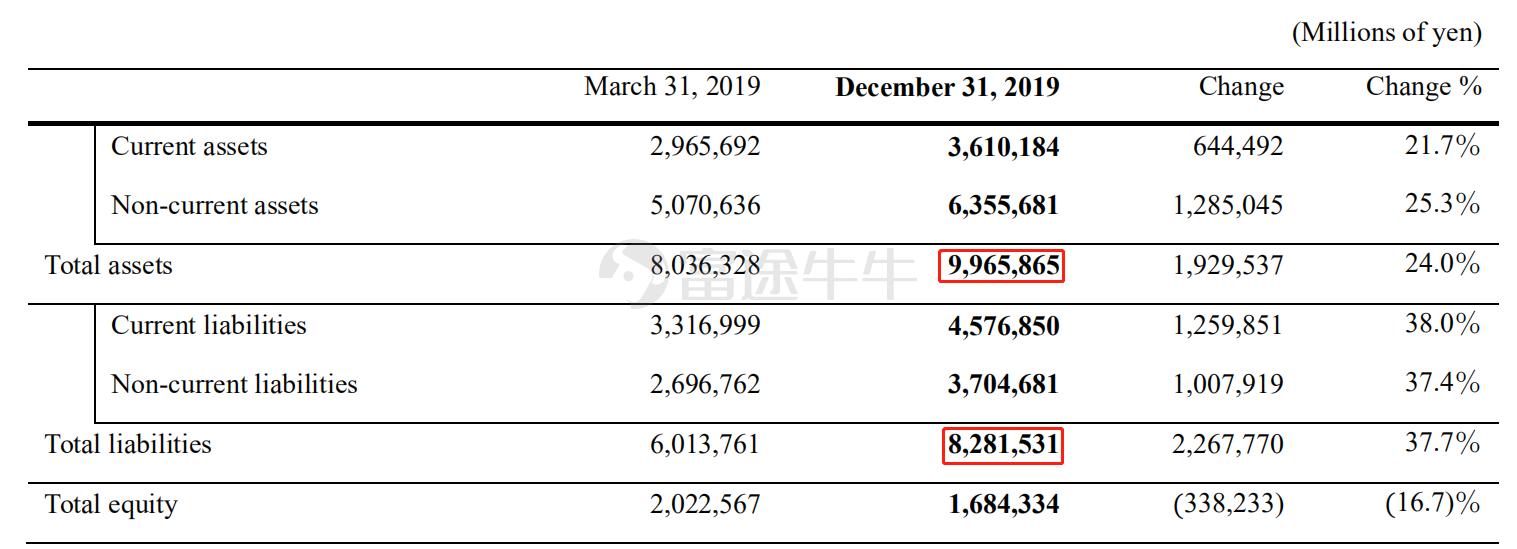Click the Total assets row label
The height and width of the screenshot is (549, 1517).
108,266
